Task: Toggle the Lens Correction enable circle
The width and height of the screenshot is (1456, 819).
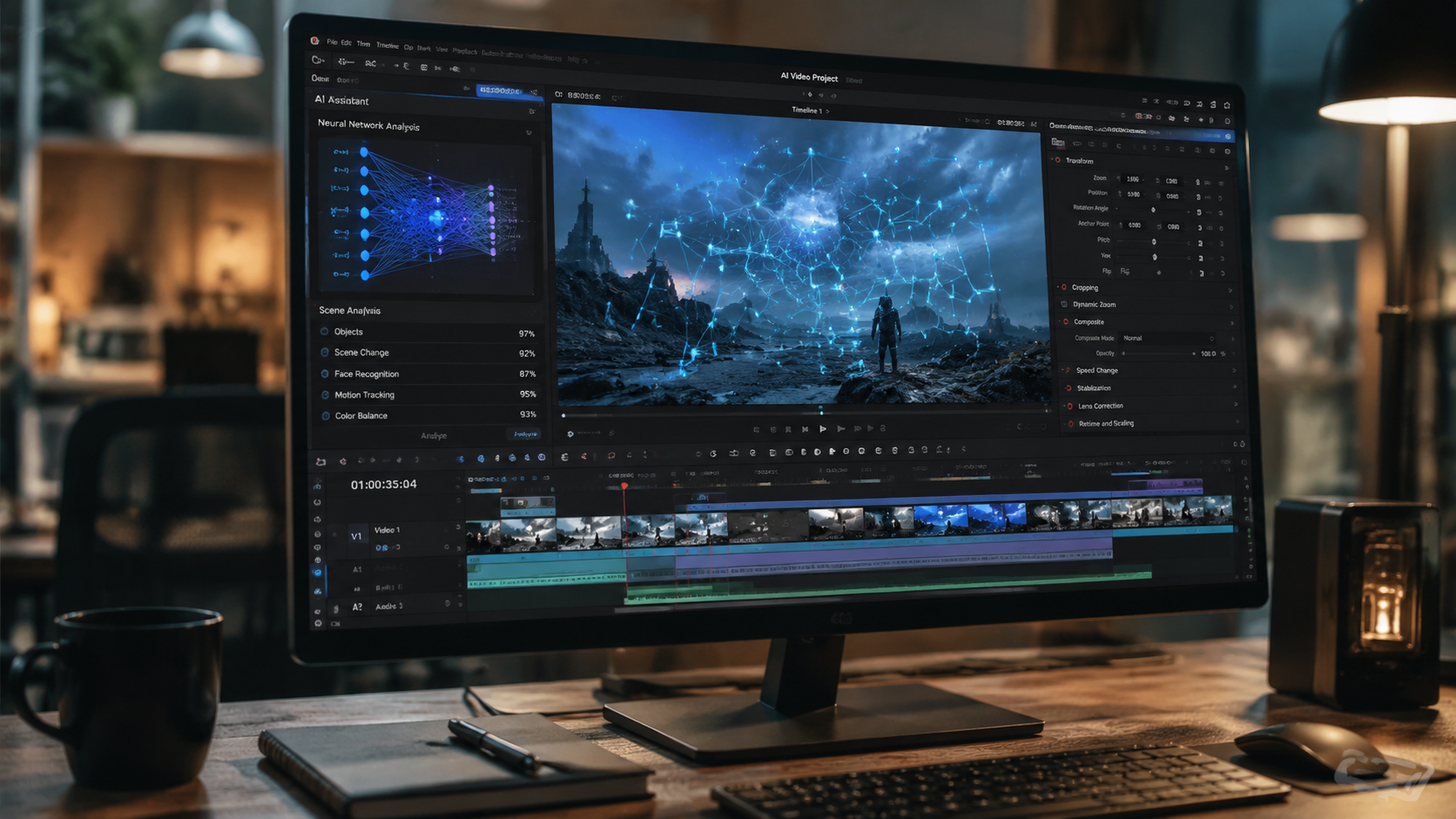Action: tap(1070, 406)
